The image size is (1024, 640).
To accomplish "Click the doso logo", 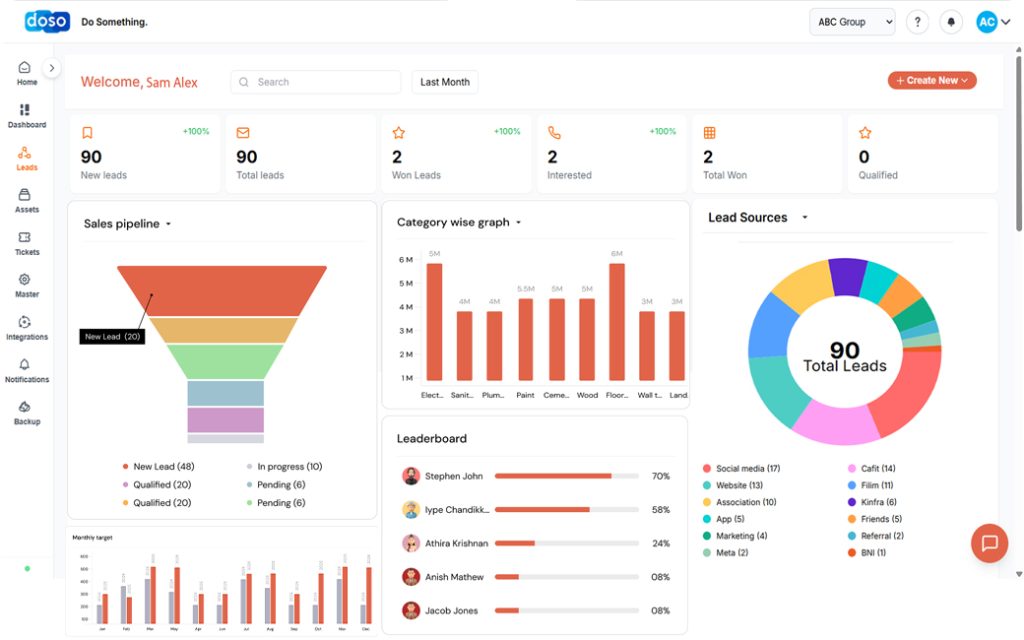I will pos(47,22).
